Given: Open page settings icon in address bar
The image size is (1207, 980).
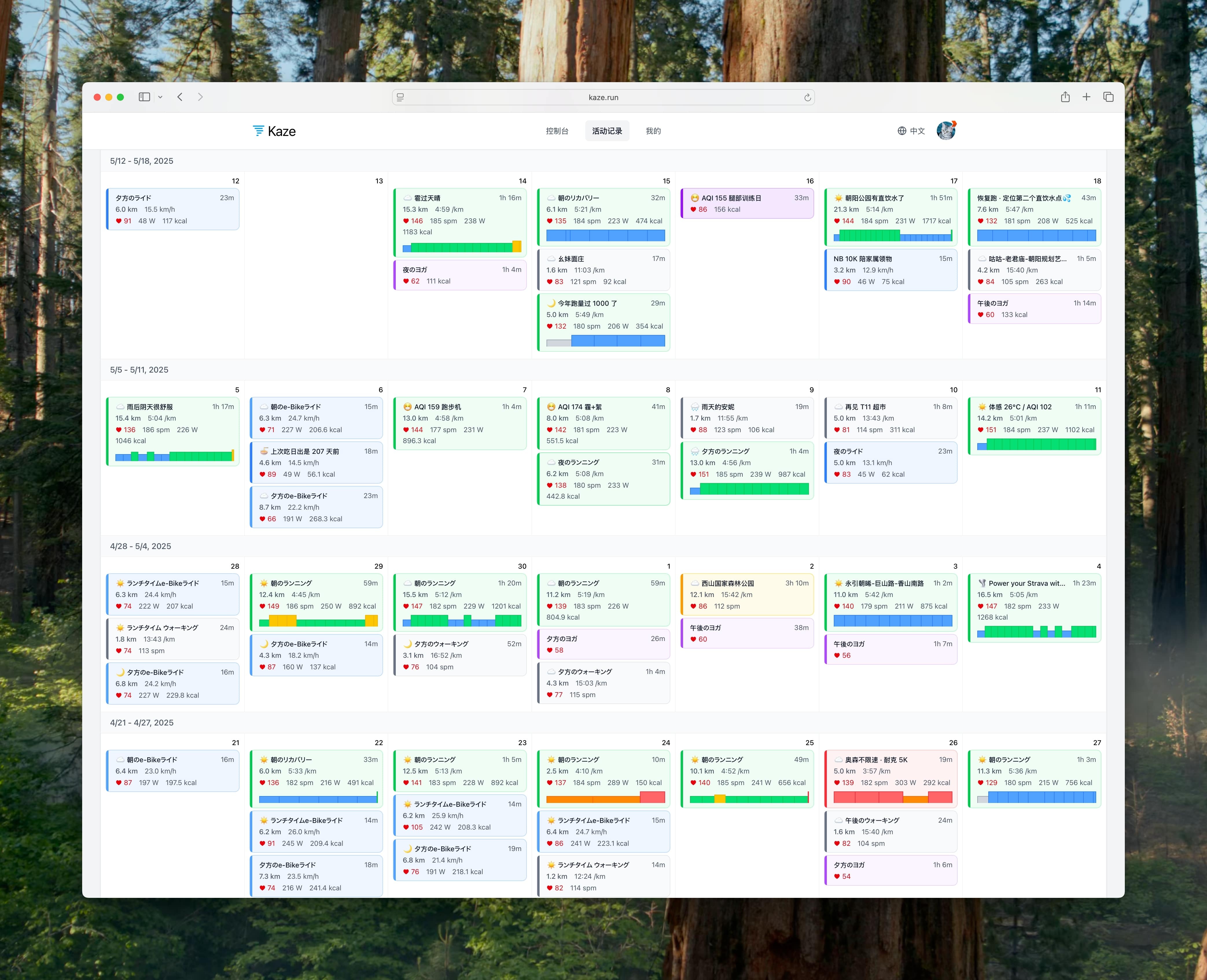Looking at the screenshot, I should tap(400, 98).
